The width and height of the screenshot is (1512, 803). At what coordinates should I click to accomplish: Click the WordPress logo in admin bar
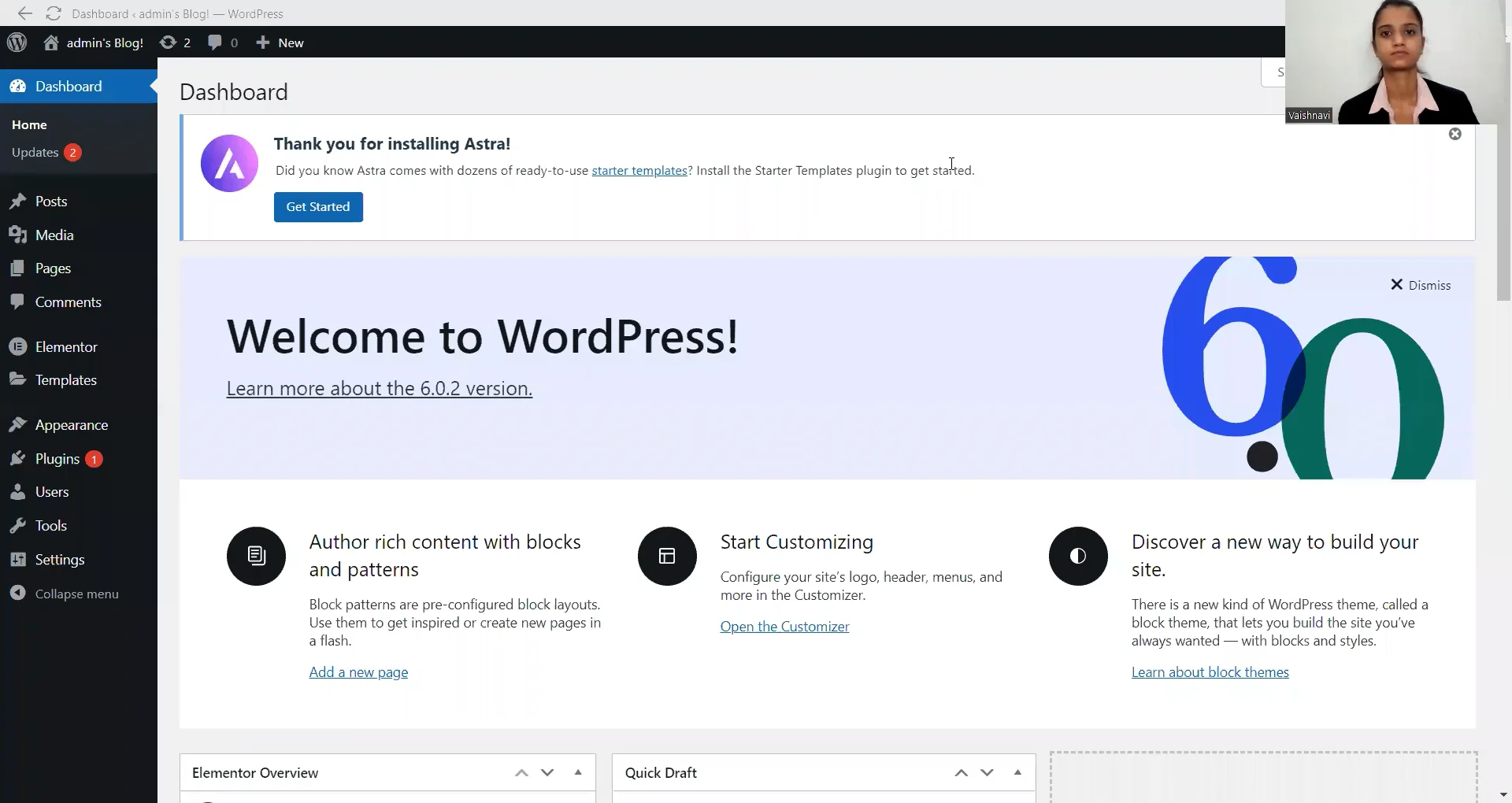(17, 43)
